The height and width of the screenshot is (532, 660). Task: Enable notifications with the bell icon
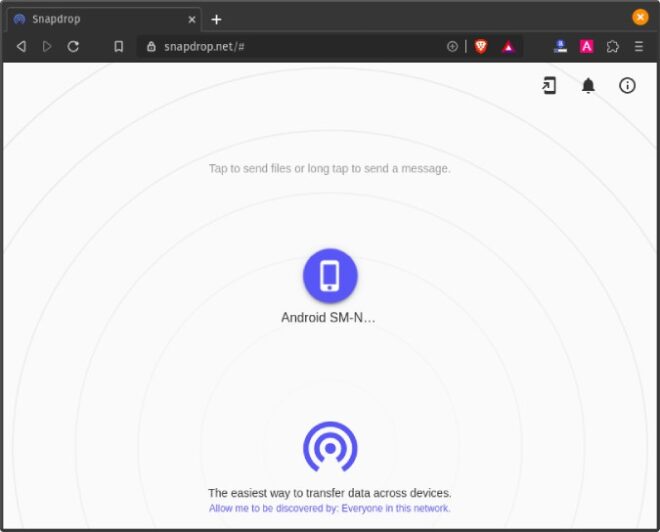[x=588, y=85]
